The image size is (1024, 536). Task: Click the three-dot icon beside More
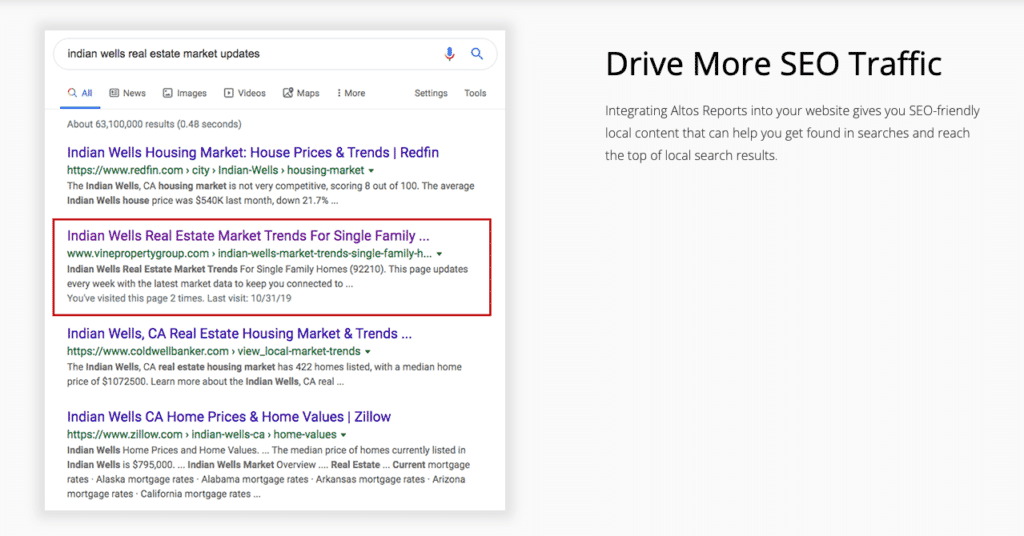point(339,93)
